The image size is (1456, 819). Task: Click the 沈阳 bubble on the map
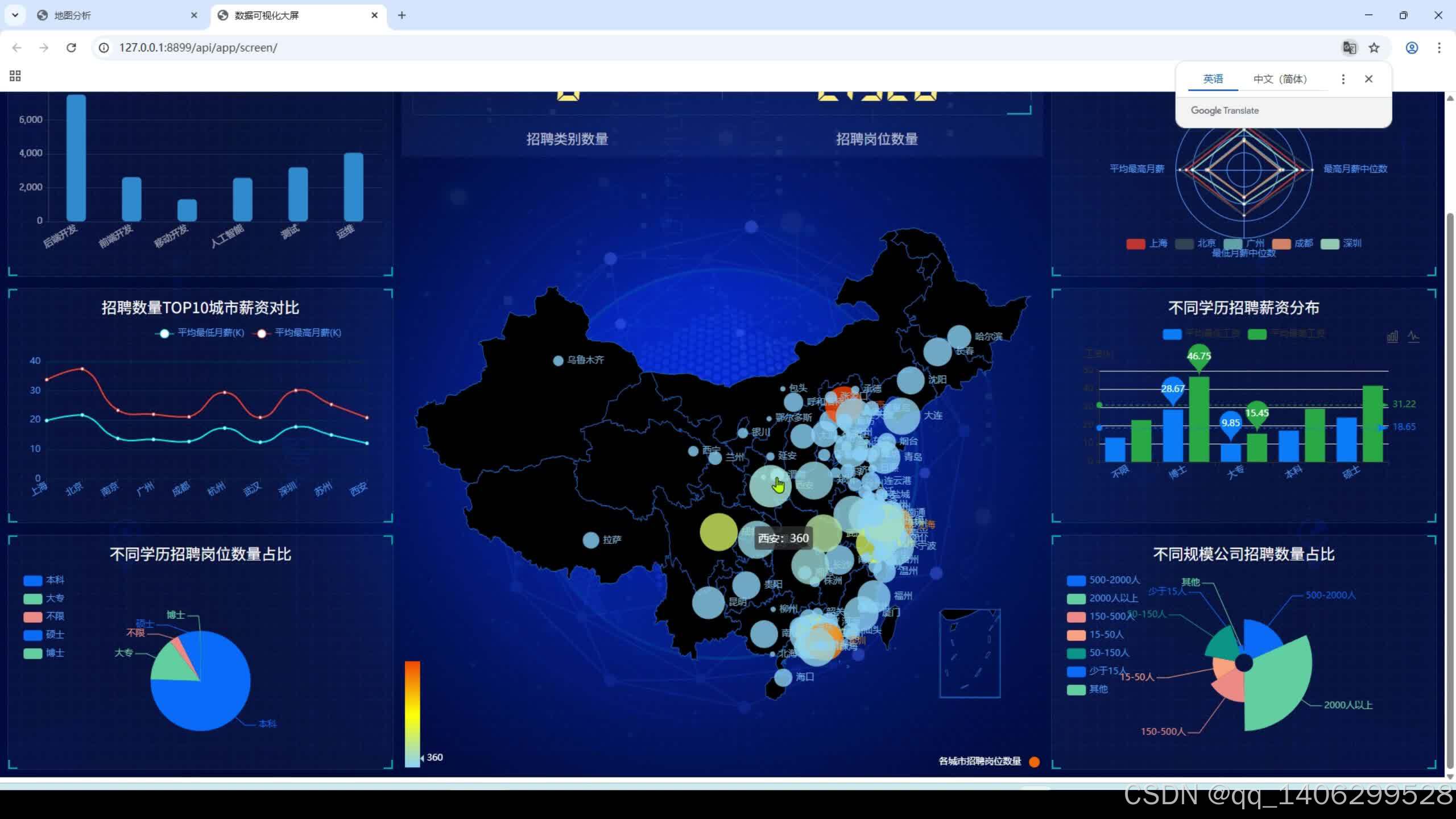(x=910, y=380)
